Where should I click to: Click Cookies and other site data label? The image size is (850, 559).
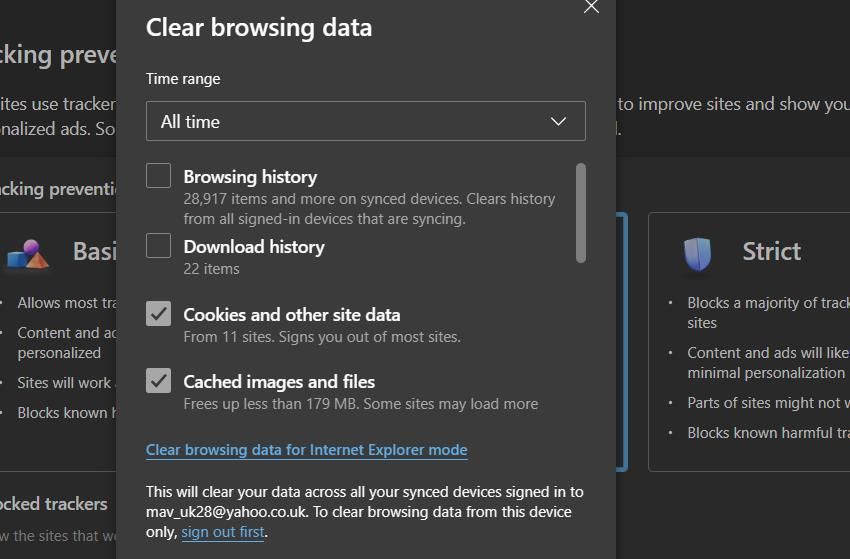click(291, 315)
